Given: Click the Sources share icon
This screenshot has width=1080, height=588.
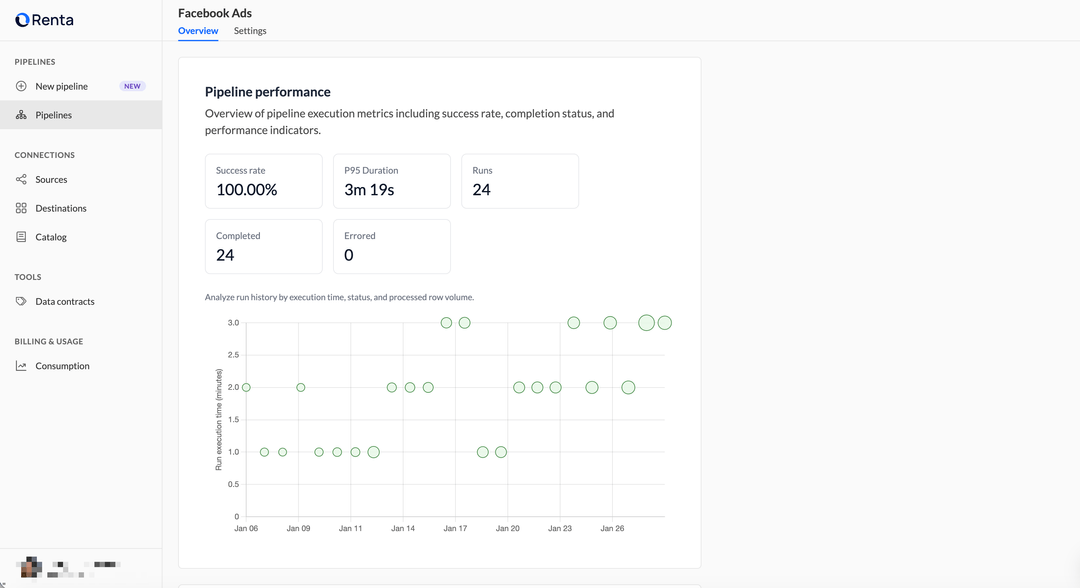Looking at the screenshot, I should pyautogui.click(x=21, y=180).
